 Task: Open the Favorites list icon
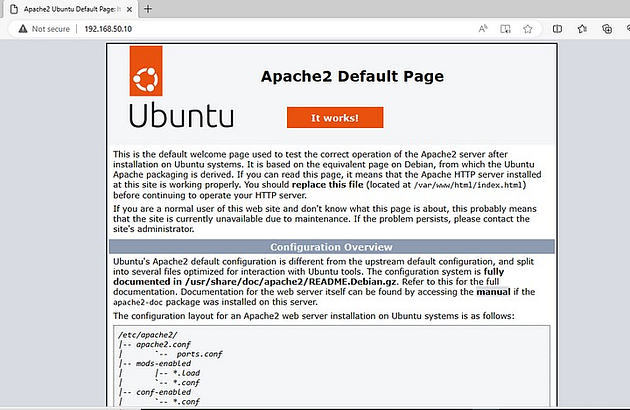(582, 29)
